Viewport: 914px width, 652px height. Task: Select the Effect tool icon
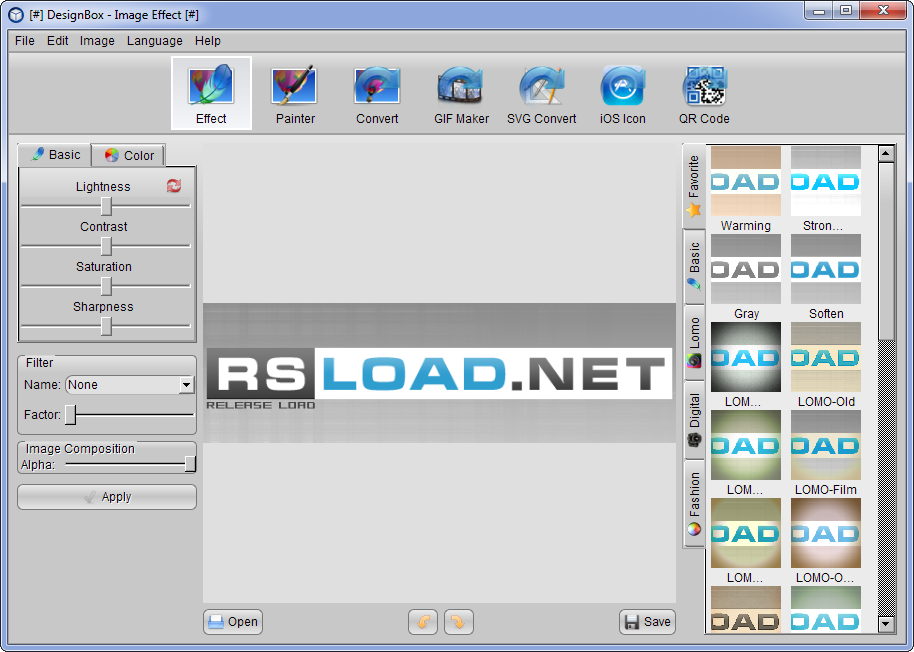[x=211, y=93]
